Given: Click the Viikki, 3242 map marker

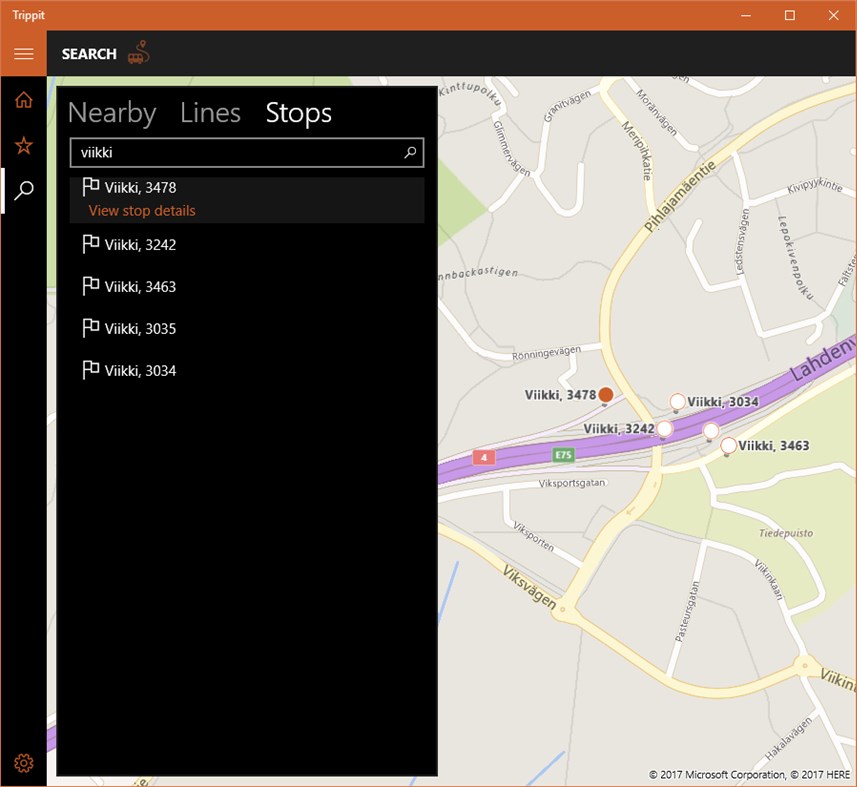Looking at the screenshot, I should (x=664, y=427).
